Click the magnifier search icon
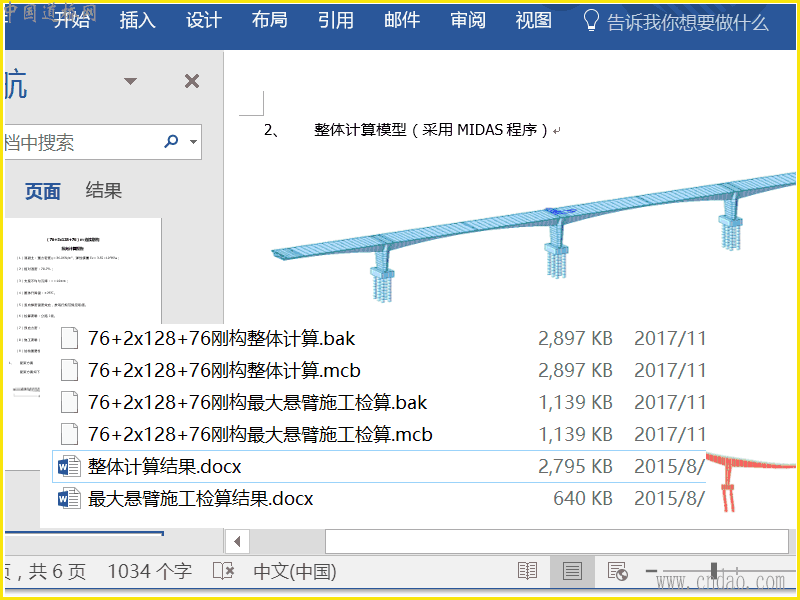 [171, 141]
